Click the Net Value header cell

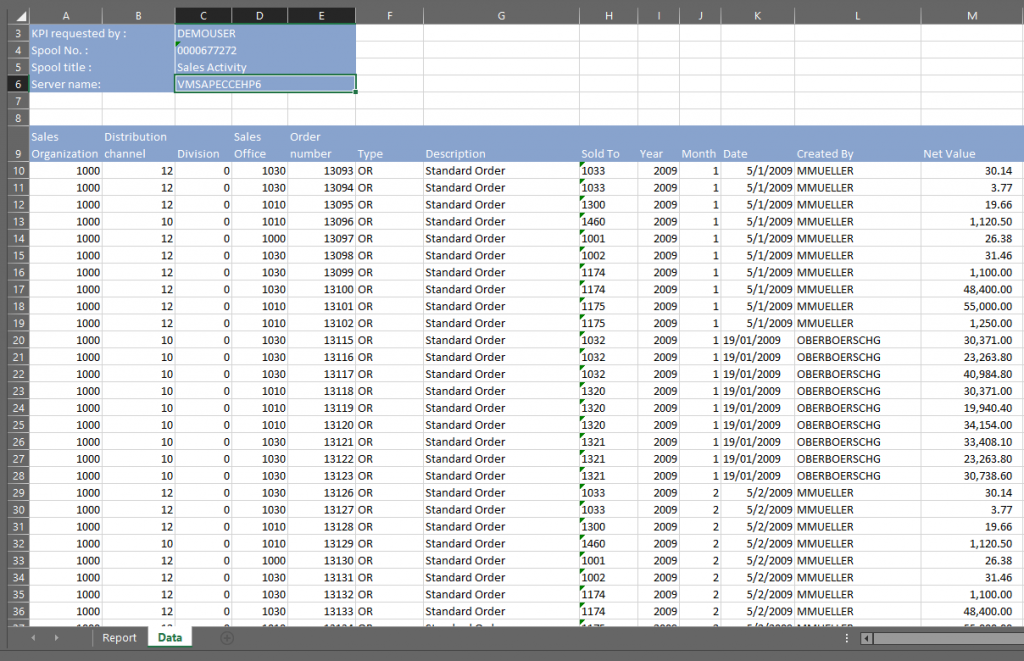pyautogui.click(x=972, y=145)
